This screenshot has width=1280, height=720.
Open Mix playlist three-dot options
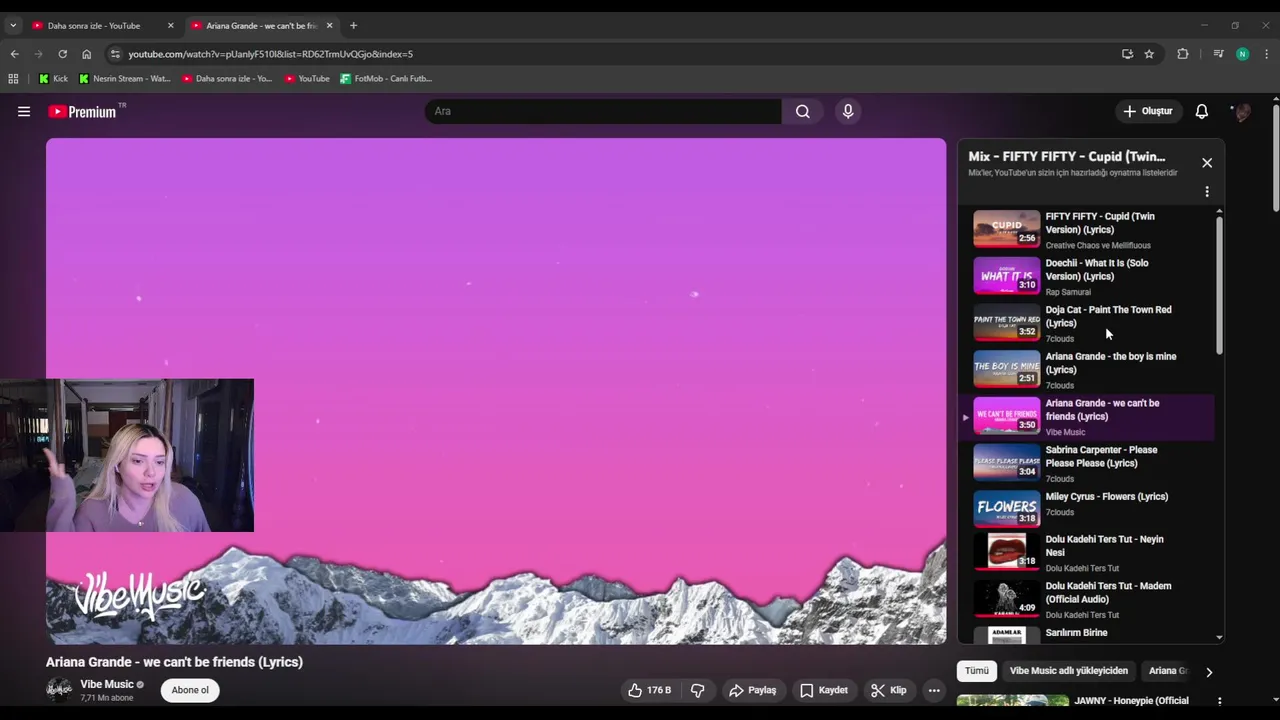(1207, 191)
